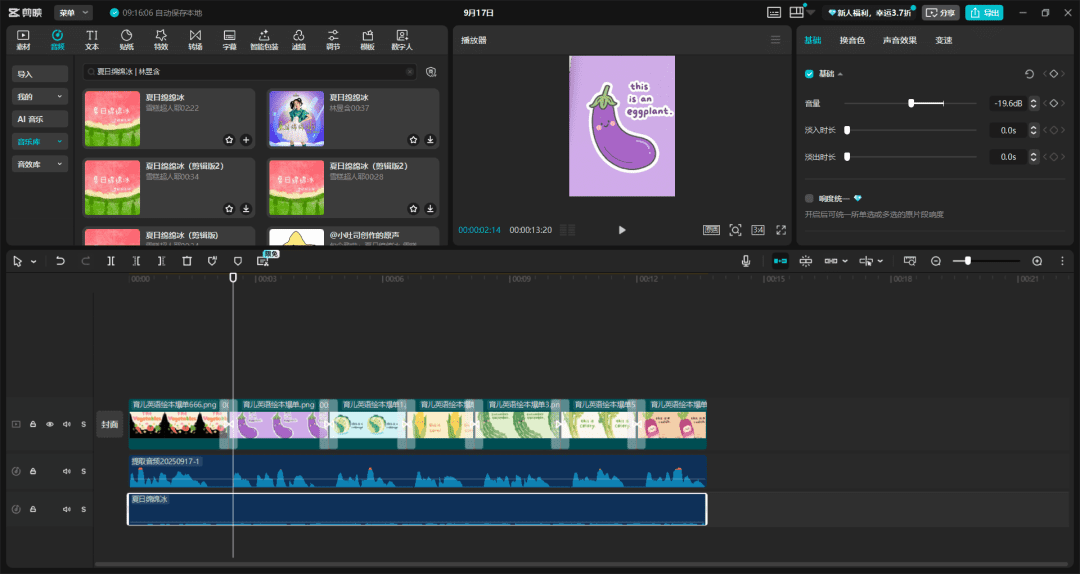Download the 林昱含 00:37 track
This screenshot has height=574, width=1080.
(x=430, y=140)
